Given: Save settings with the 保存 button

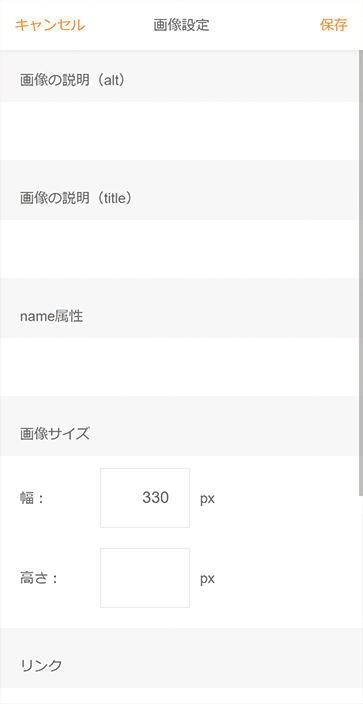Looking at the screenshot, I should (334, 25).
